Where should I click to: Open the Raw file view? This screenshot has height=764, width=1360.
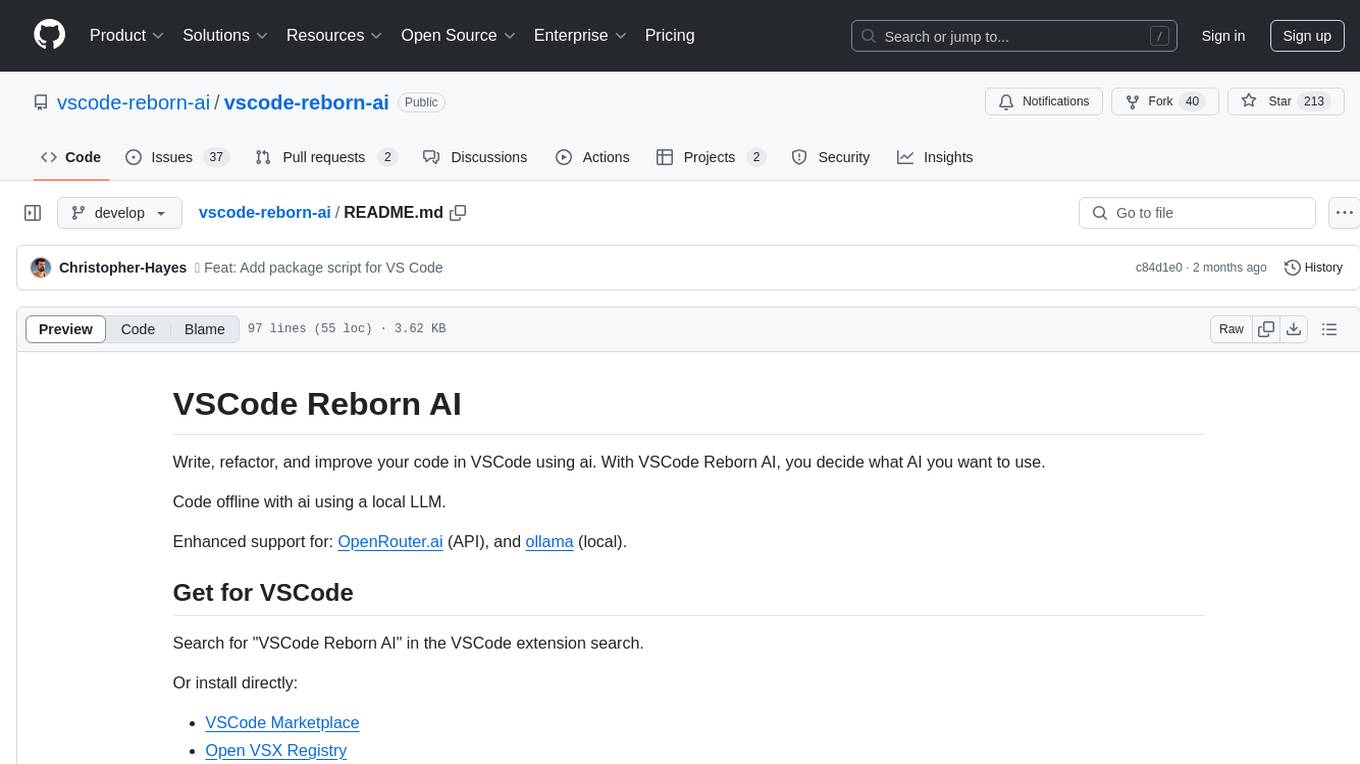click(1231, 329)
